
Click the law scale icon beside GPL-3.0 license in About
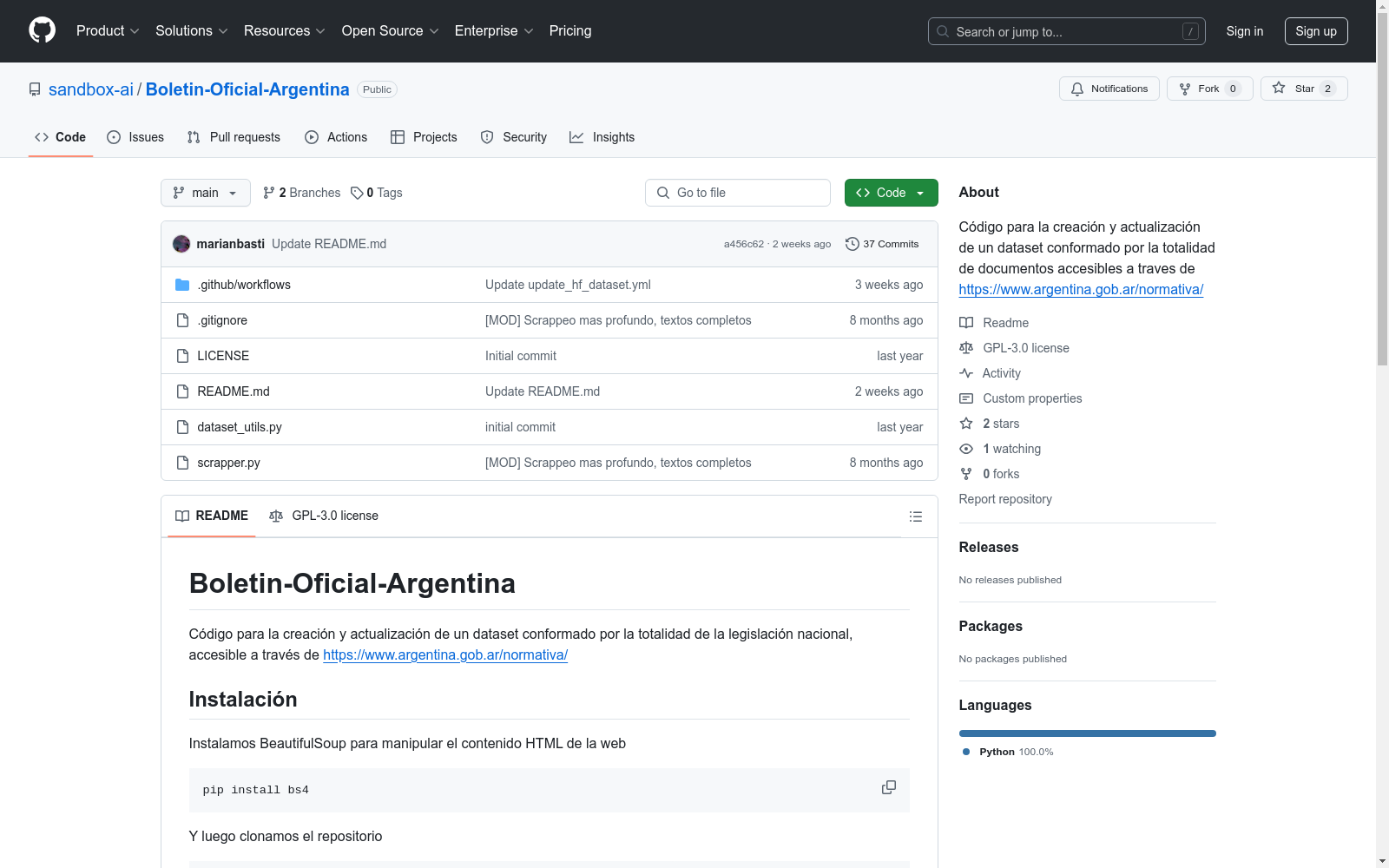coord(966,348)
